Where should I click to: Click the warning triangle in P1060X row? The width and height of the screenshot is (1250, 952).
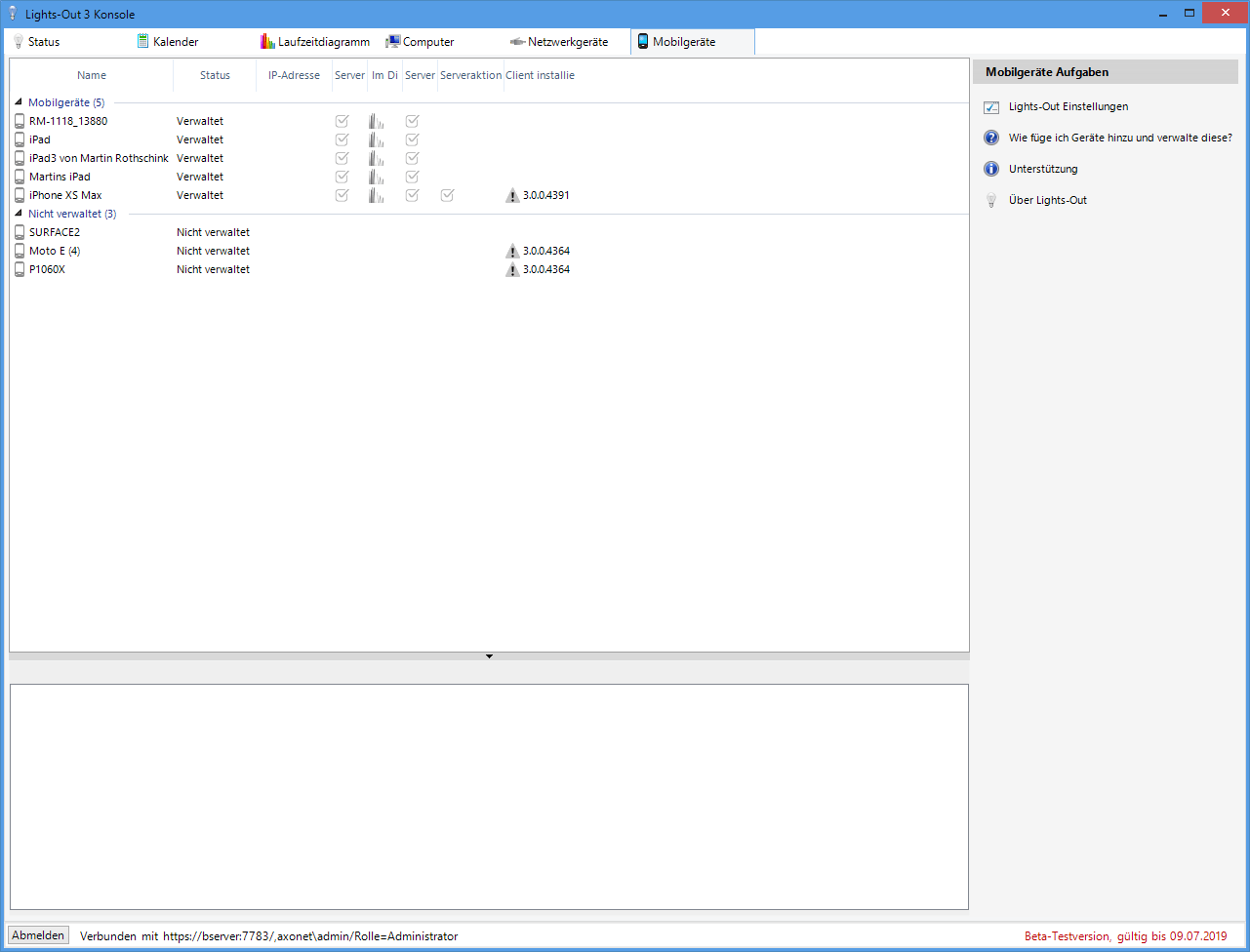[512, 269]
